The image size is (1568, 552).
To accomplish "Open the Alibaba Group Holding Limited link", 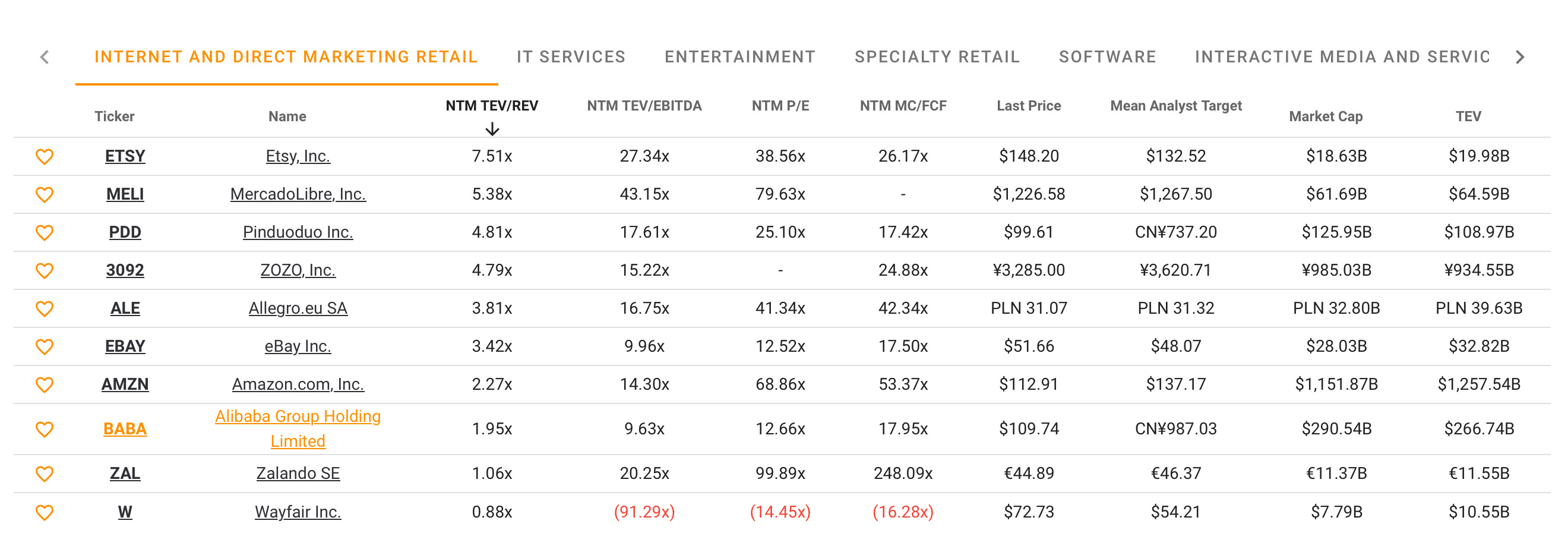I will pos(298,428).
